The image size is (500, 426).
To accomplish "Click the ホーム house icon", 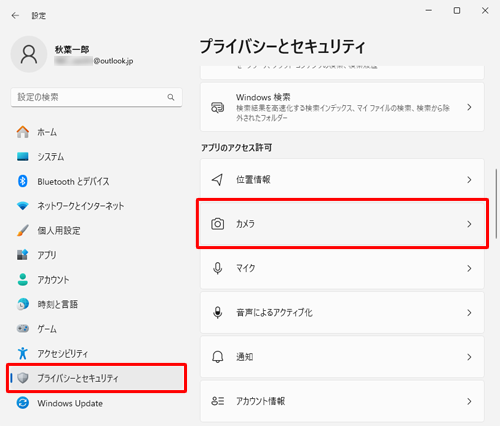I will point(23,132).
